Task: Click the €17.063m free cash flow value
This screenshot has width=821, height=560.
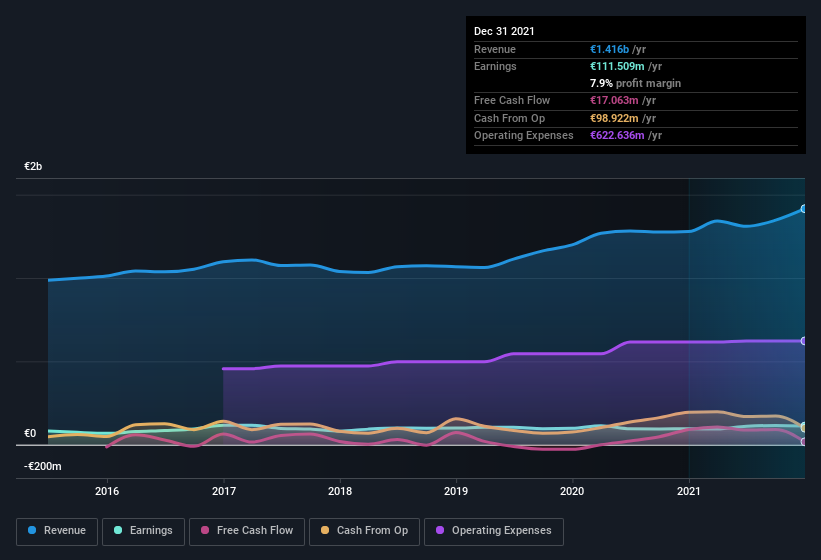Action: click(x=614, y=100)
